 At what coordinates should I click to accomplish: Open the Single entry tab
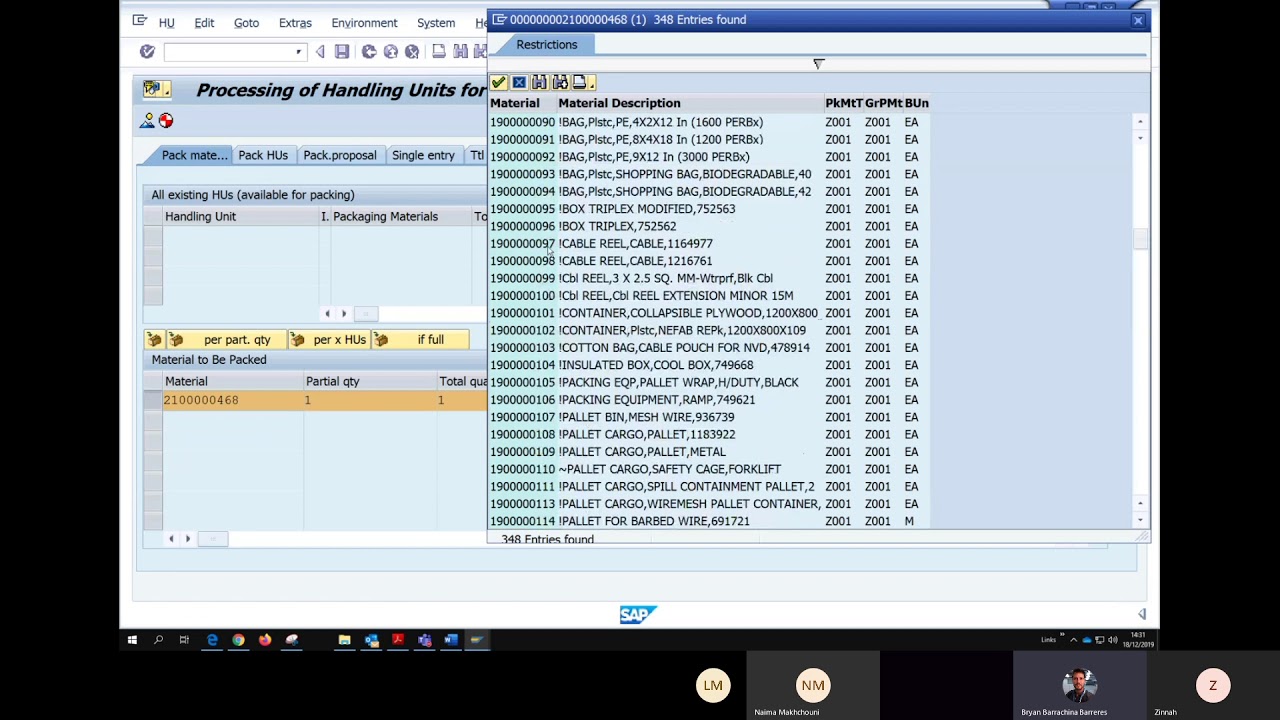(423, 155)
